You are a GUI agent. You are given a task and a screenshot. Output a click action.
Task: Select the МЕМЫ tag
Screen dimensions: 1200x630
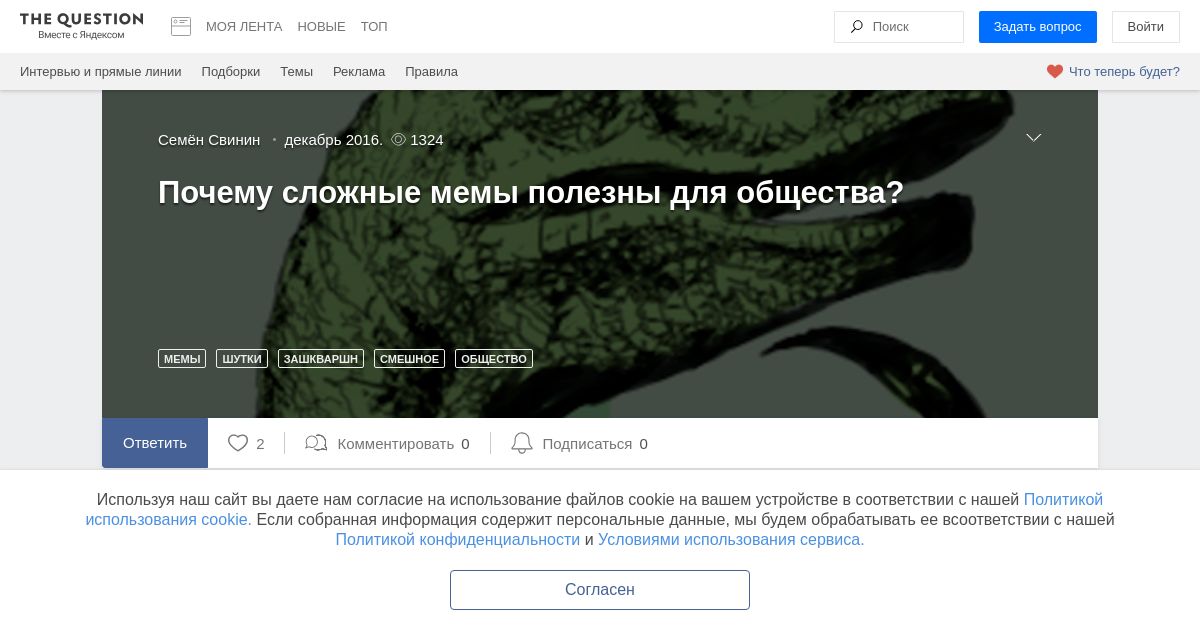tap(182, 359)
